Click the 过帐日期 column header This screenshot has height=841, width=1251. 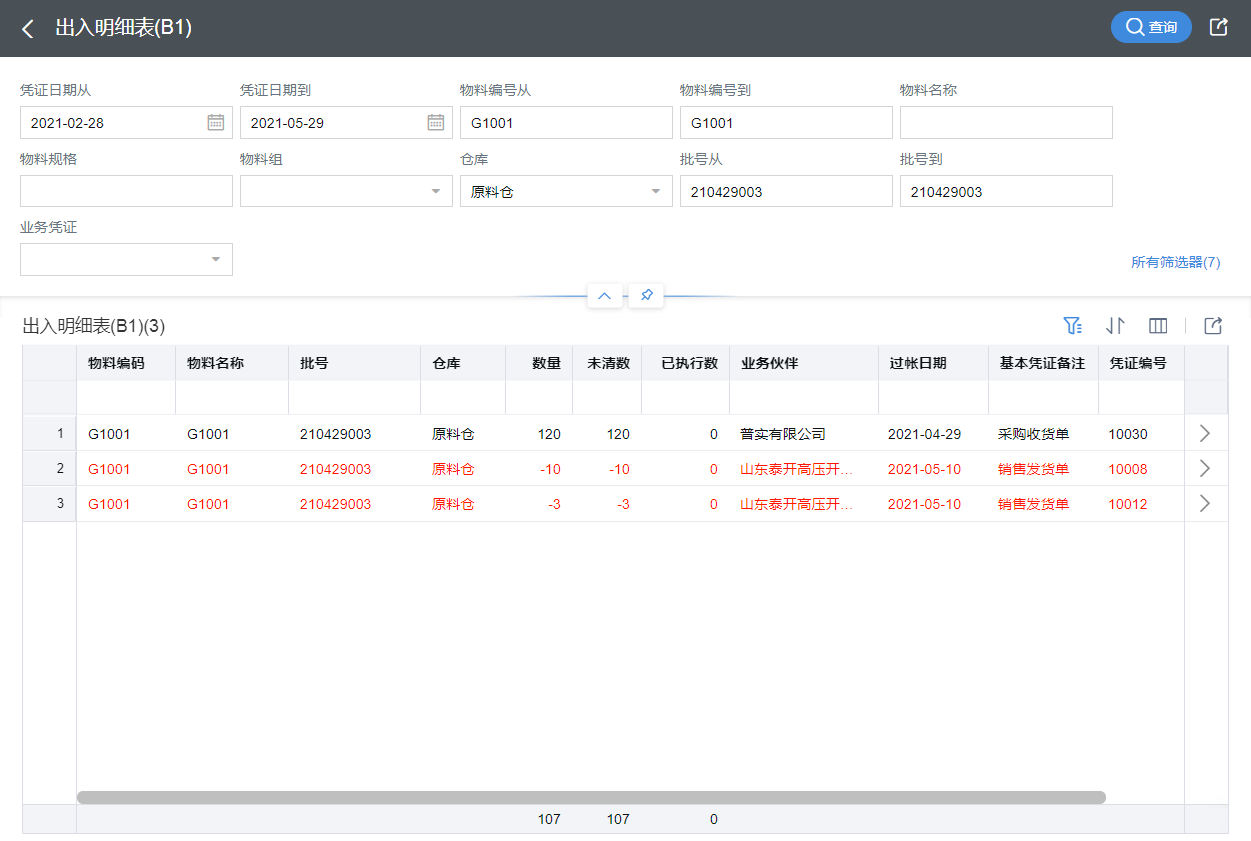point(934,363)
